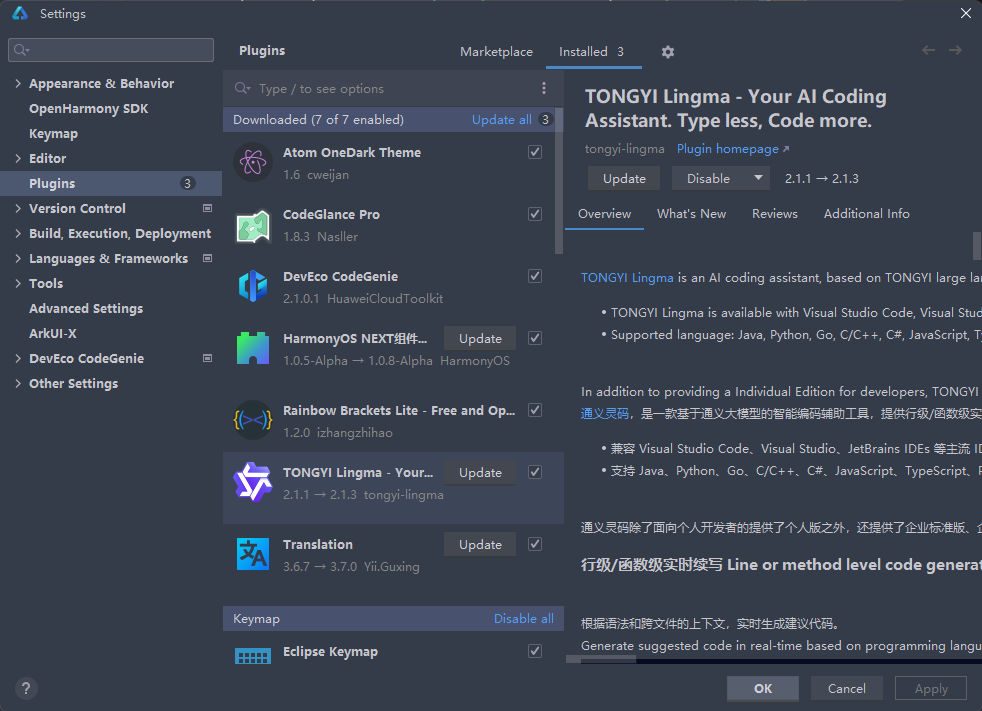Click the DevEco CodeGenie project-level icon
The width and height of the screenshot is (982, 711).
207,358
